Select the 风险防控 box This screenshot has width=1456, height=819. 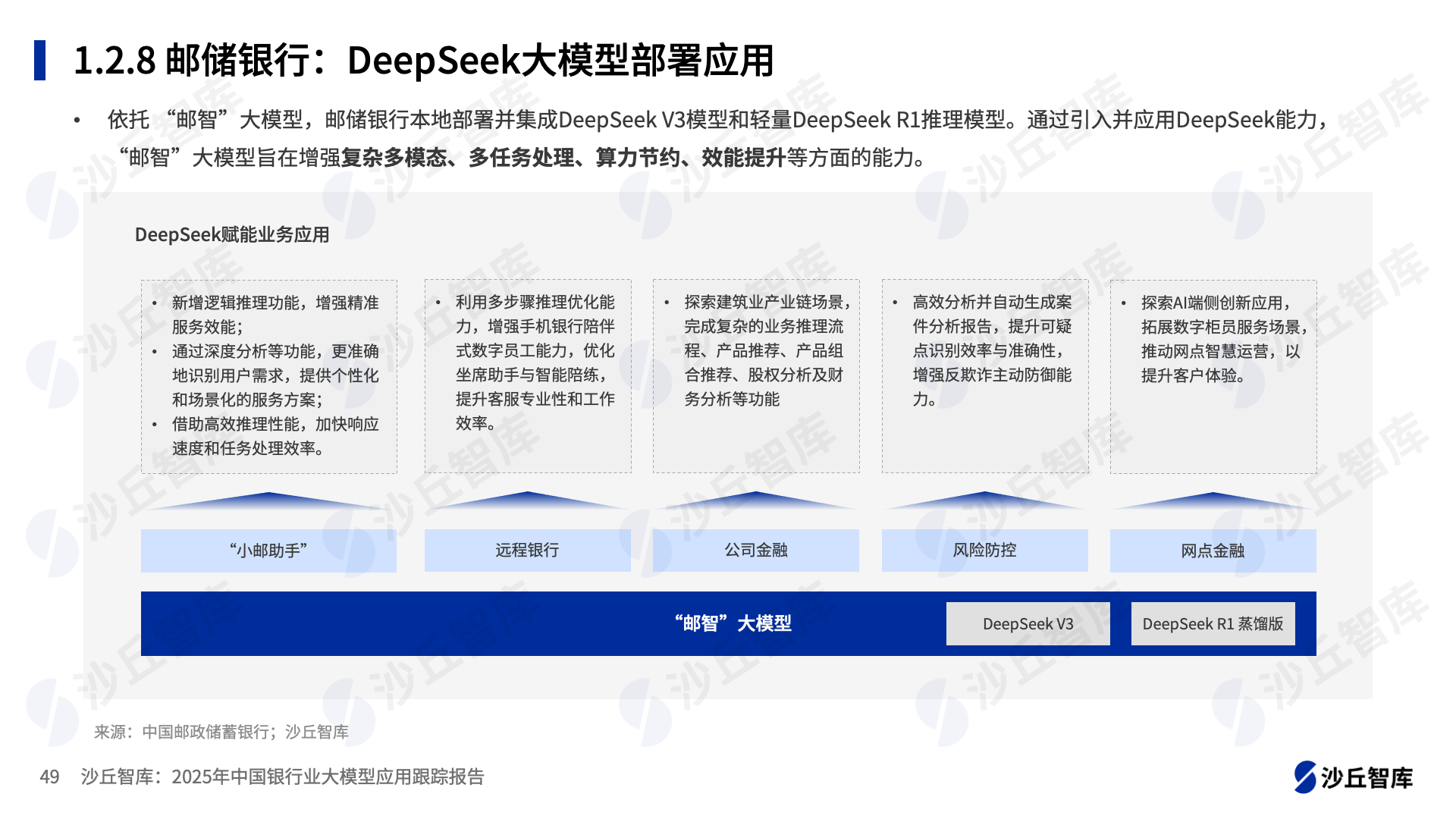coord(984,551)
